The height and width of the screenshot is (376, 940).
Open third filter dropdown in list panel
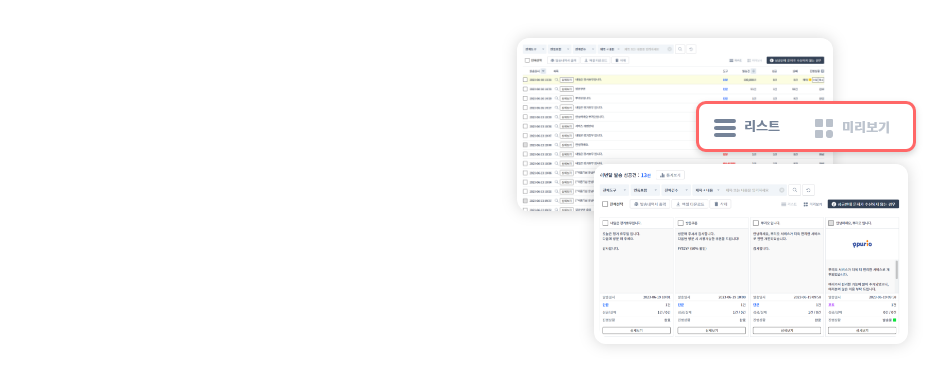(x=585, y=49)
